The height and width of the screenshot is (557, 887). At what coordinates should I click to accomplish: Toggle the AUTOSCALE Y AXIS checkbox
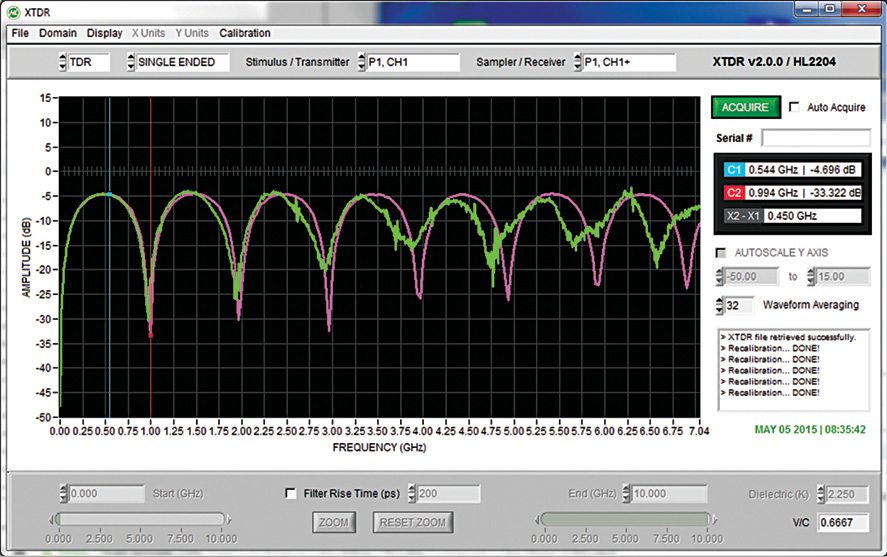pyautogui.click(x=722, y=253)
